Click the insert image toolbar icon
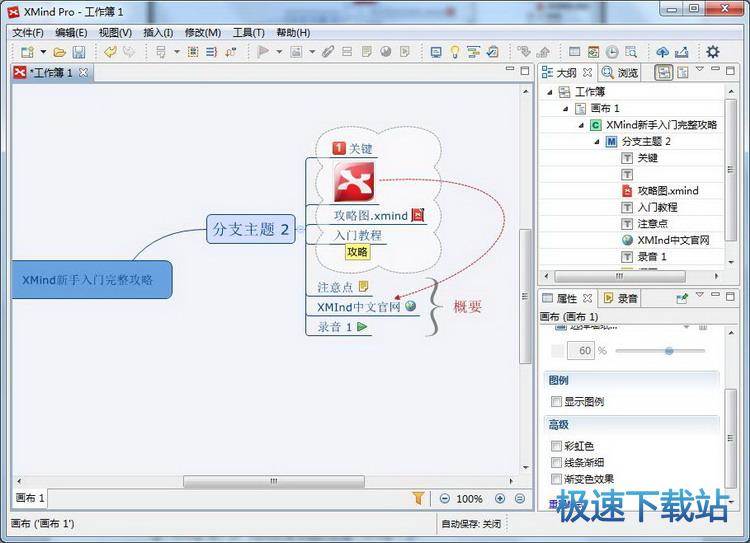The width and height of the screenshot is (750, 543). (x=296, y=52)
